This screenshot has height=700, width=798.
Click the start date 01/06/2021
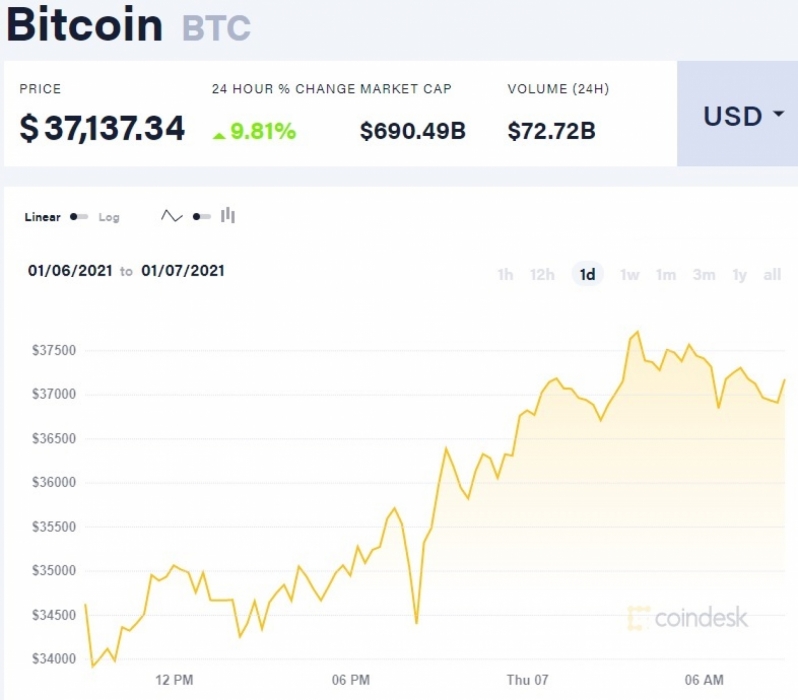tap(70, 270)
